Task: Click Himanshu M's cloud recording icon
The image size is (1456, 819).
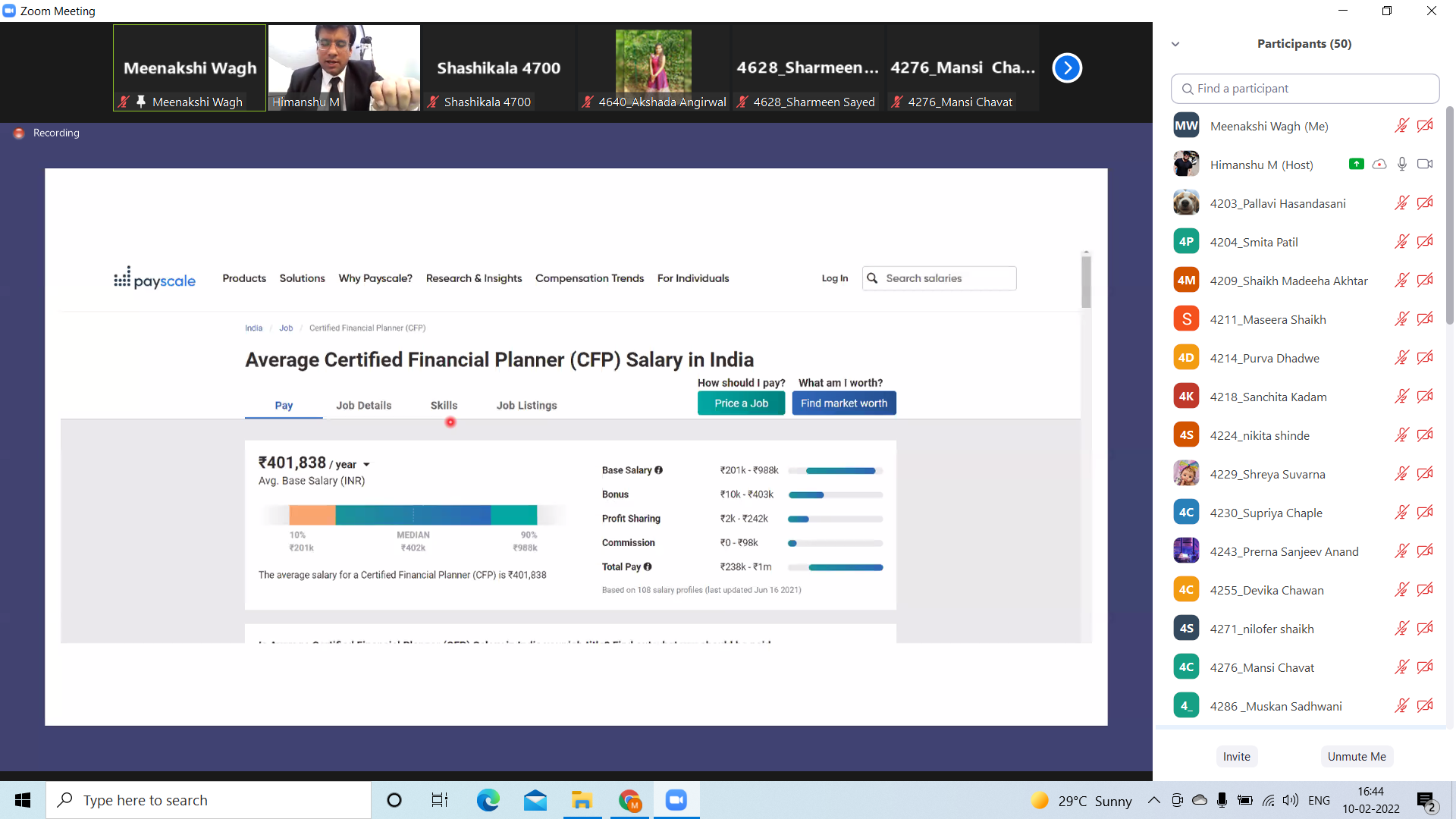Action: [x=1379, y=164]
